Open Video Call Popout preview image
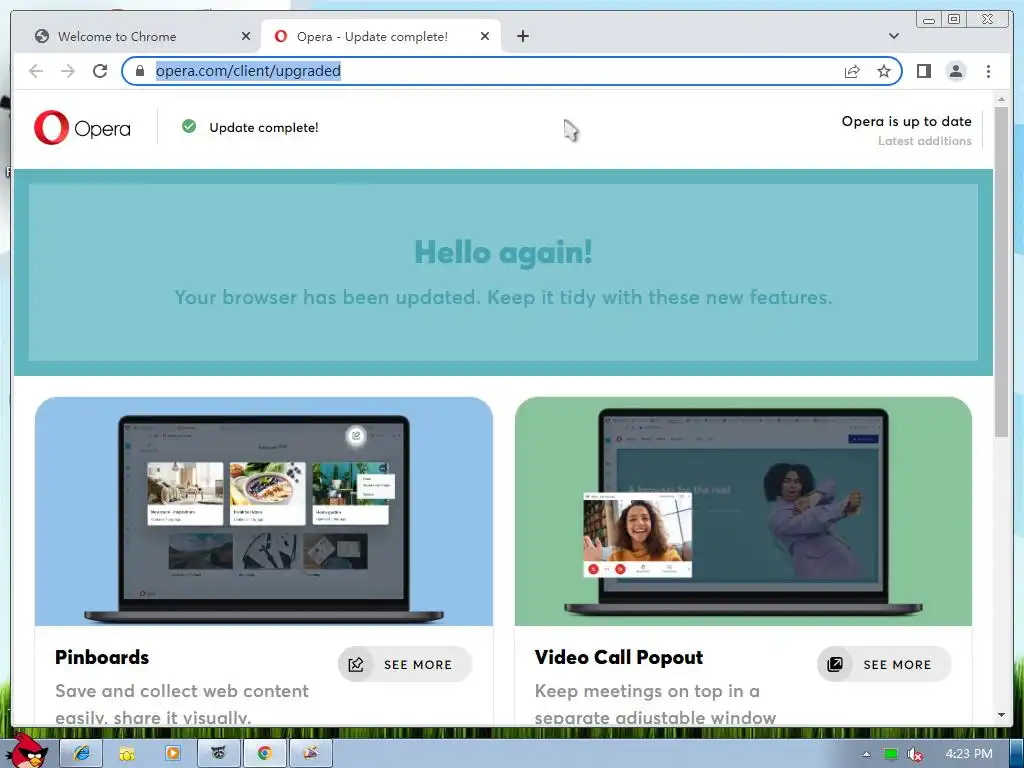1024x768 pixels. coord(743,511)
